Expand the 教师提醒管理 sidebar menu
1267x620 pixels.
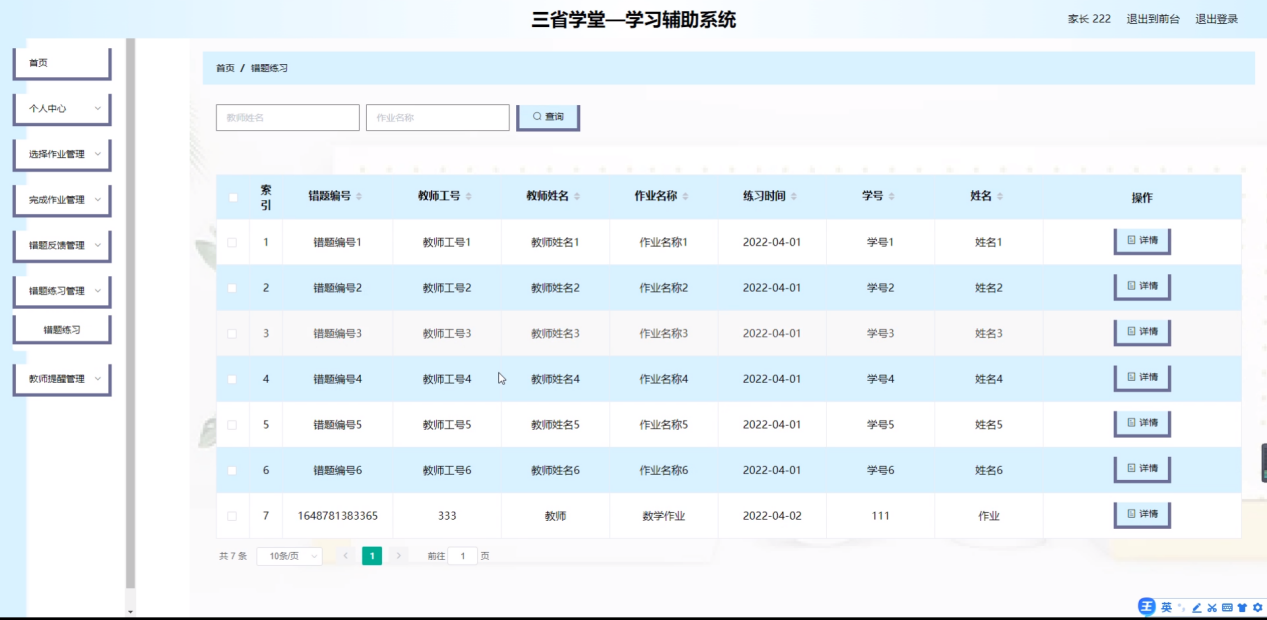pos(62,379)
